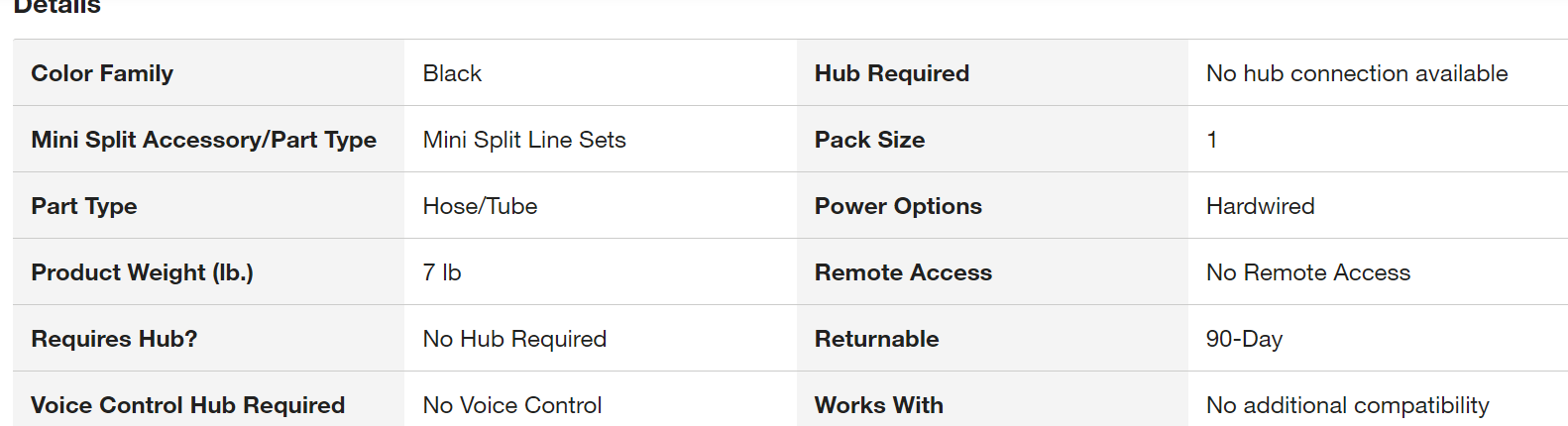
Task: Click the Color Family label
Action: coord(102,73)
